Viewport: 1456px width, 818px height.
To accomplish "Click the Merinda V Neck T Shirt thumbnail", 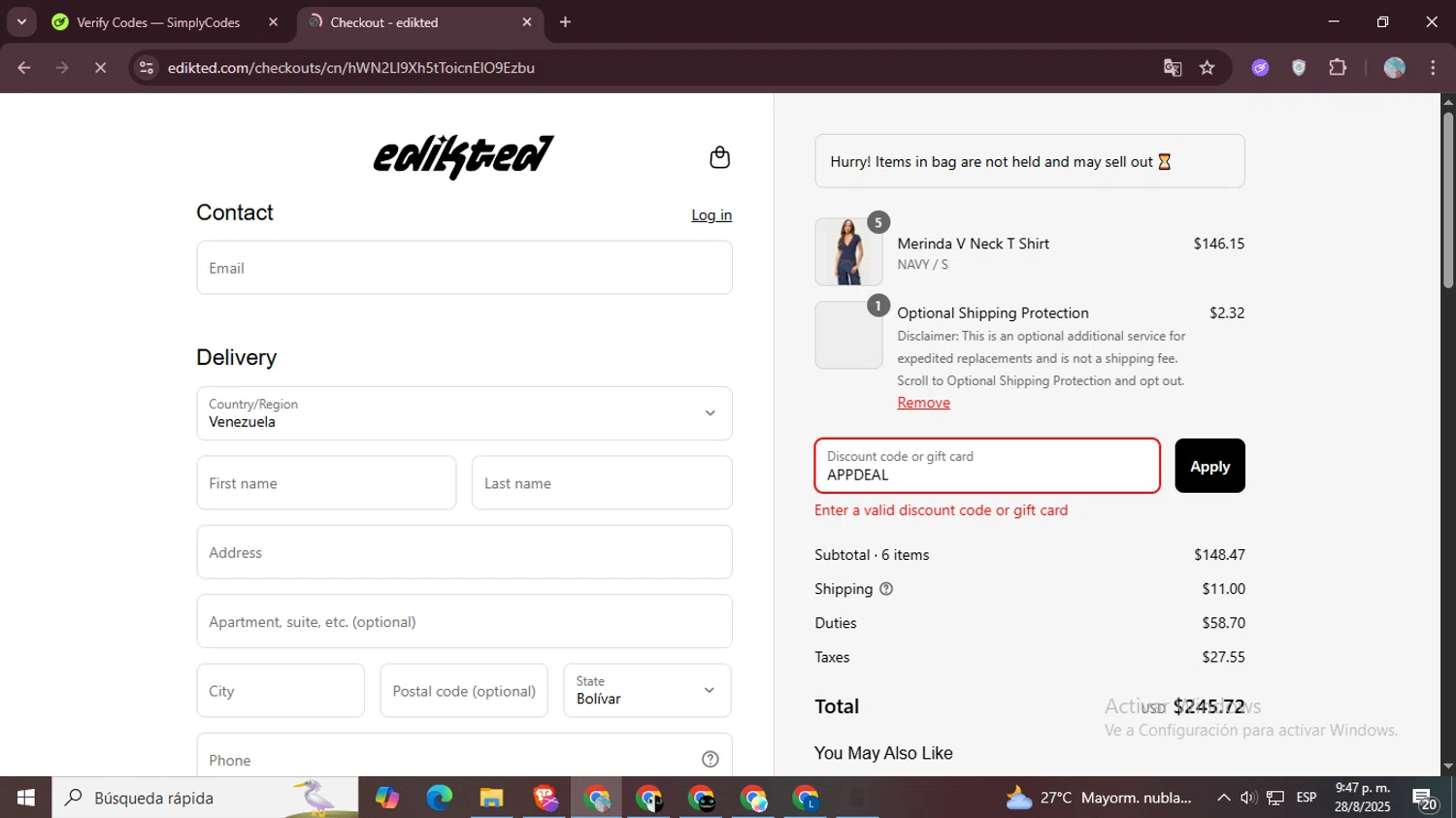I will coord(848,251).
